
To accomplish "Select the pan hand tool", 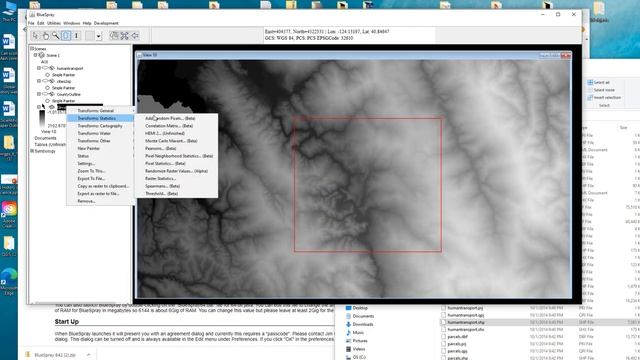I will [45, 36].
